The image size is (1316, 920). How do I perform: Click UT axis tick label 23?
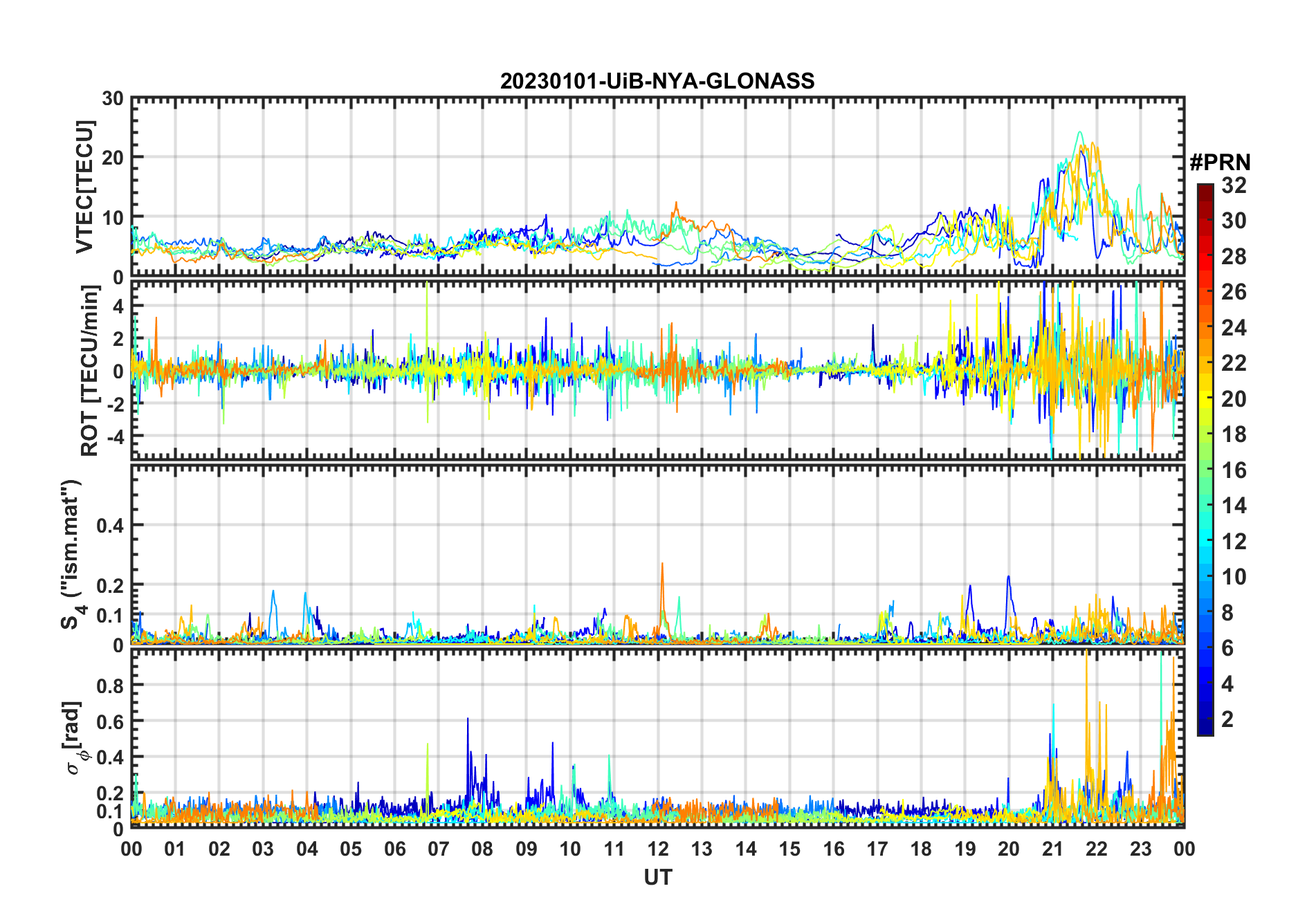(1141, 849)
